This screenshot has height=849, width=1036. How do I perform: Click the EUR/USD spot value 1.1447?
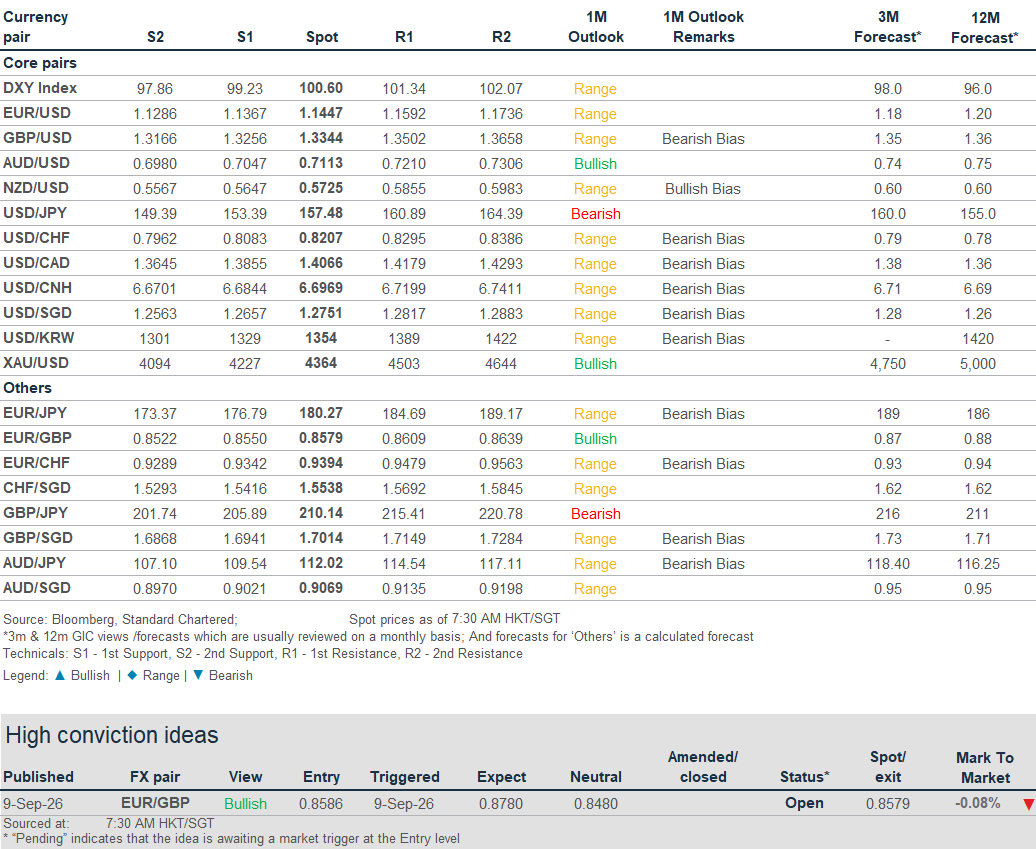click(321, 113)
